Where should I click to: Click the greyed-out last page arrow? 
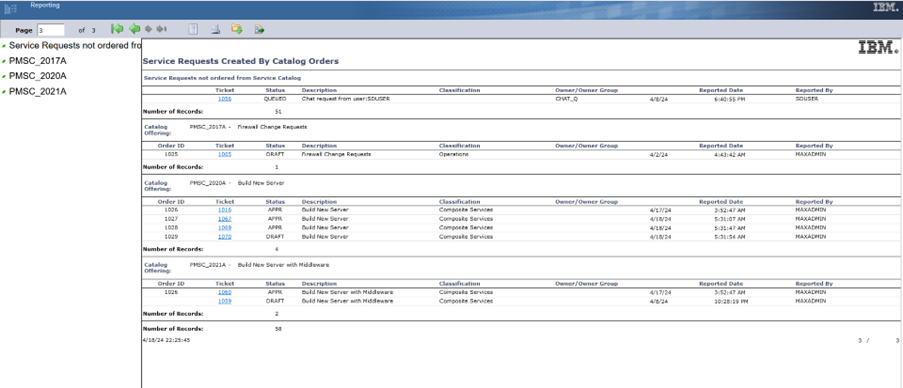click(x=162, y=29)
